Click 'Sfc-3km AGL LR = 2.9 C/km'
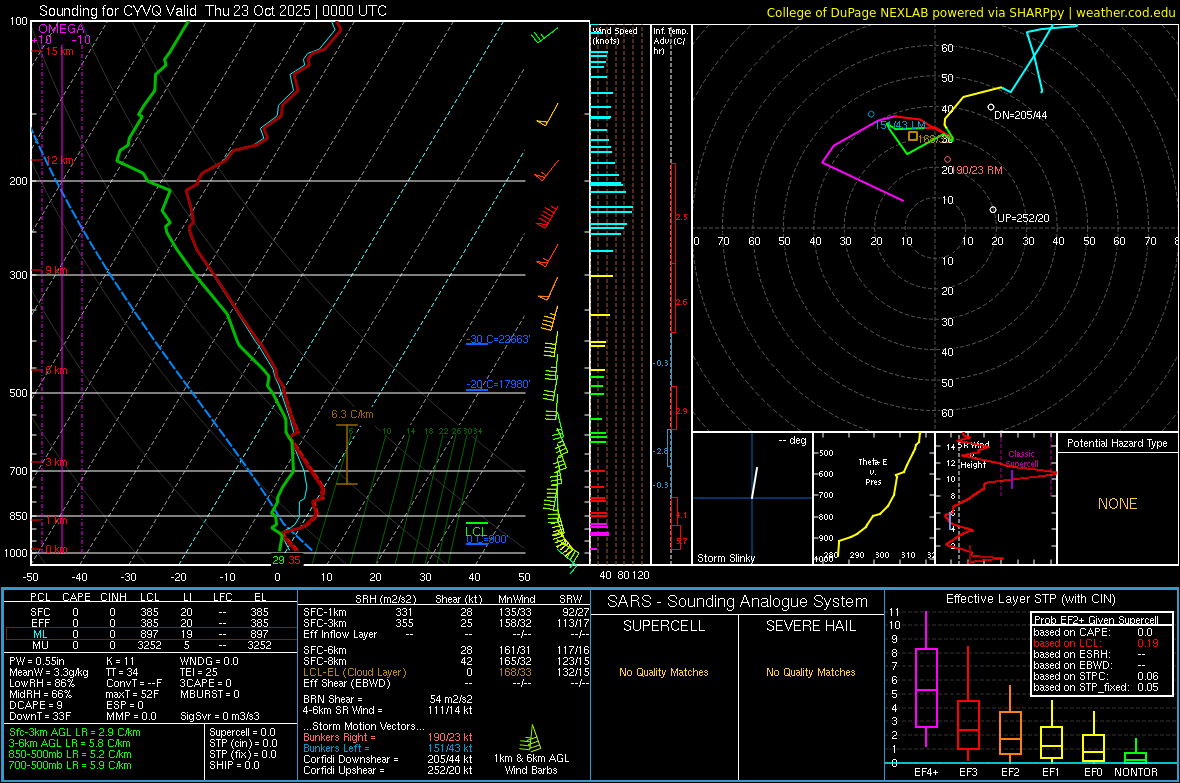 pyautogui.click(x=75, y=732)
